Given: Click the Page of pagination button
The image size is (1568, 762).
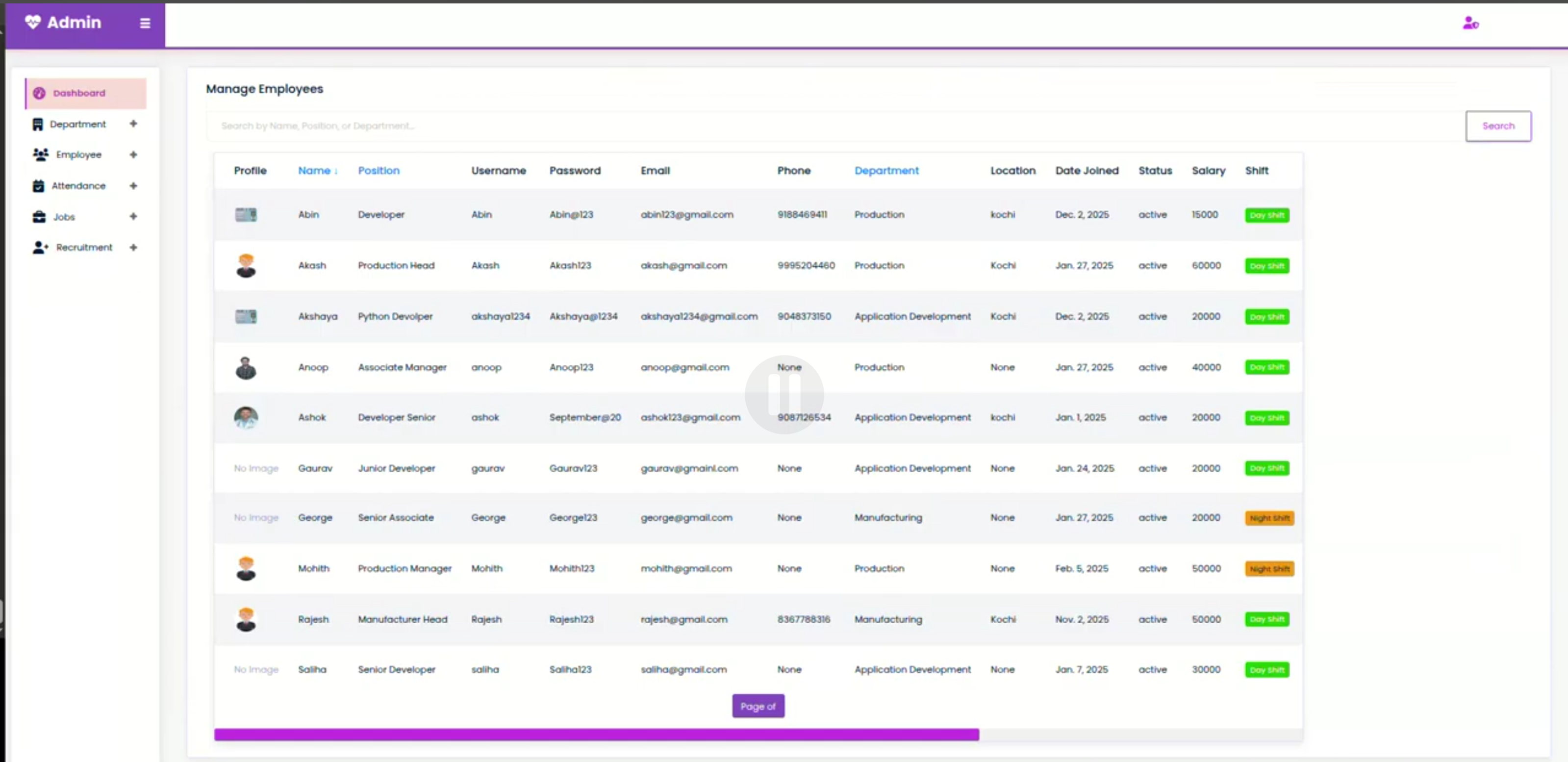Looking at the screenshot, I should point(758,706).
